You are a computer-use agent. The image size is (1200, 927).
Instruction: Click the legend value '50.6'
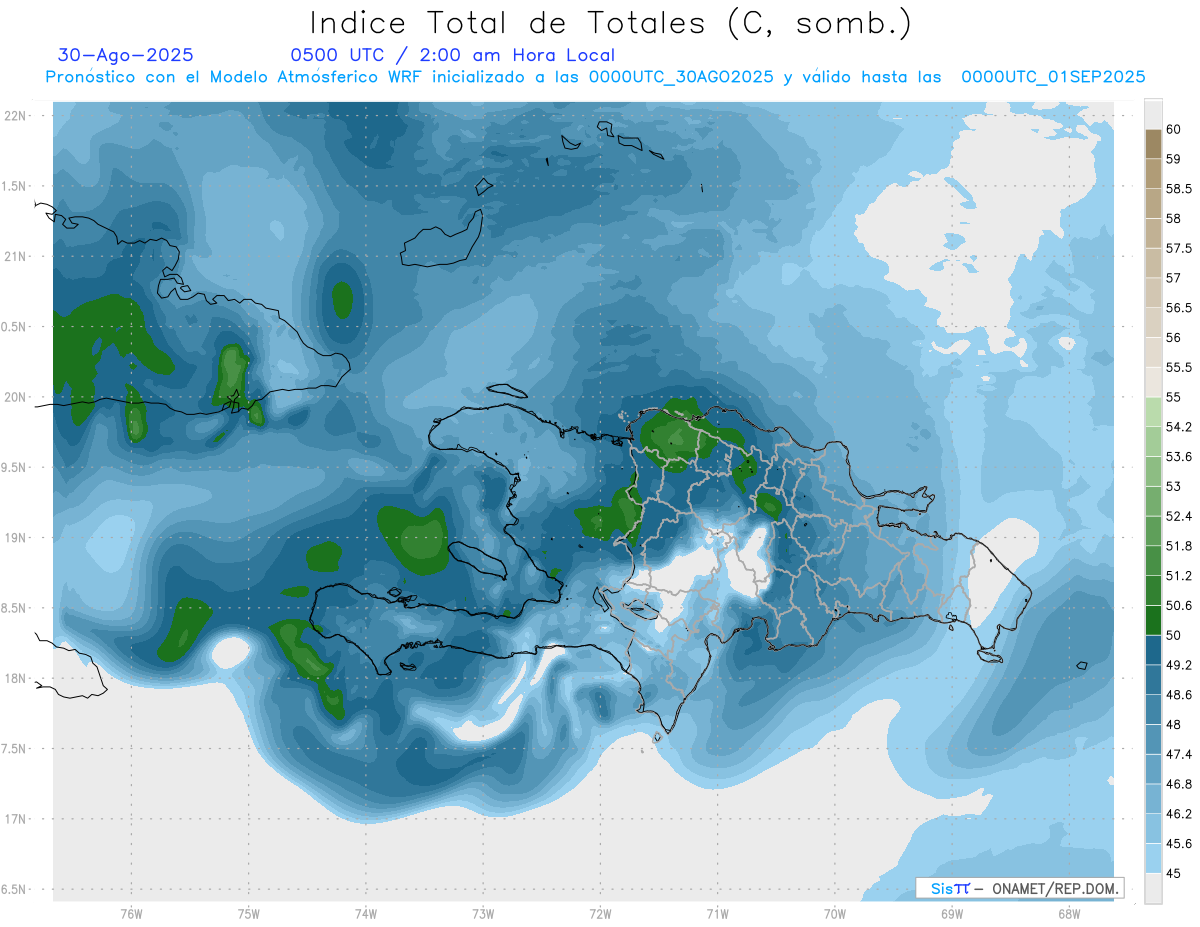tap(1179, 606)
